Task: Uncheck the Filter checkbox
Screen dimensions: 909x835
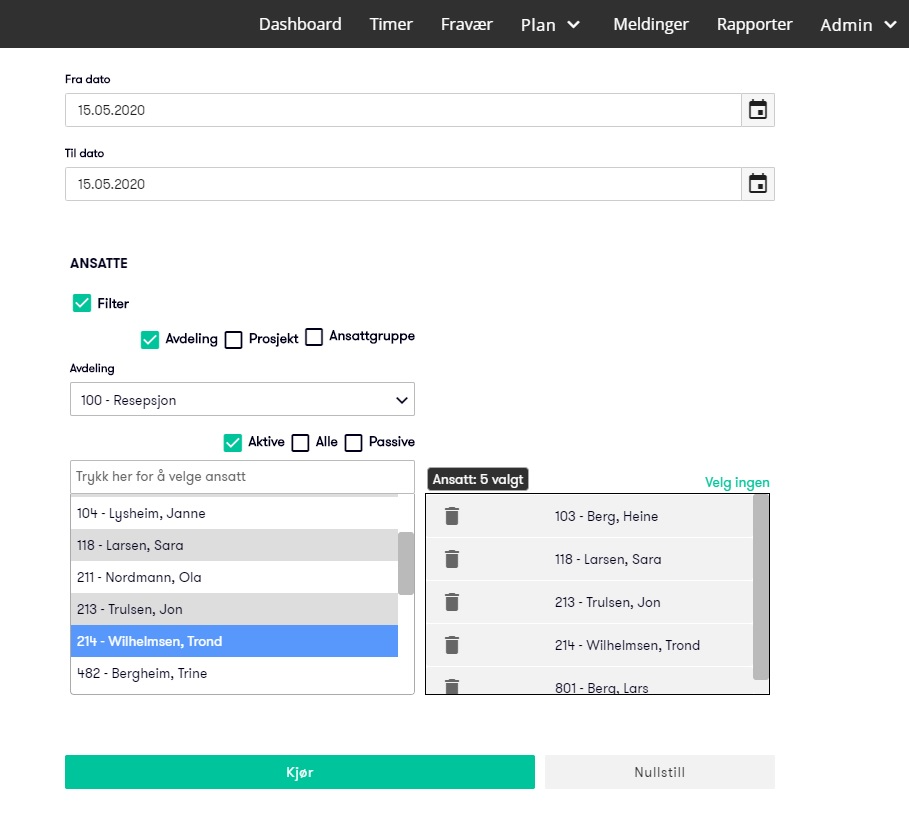Action: point(82,303)
